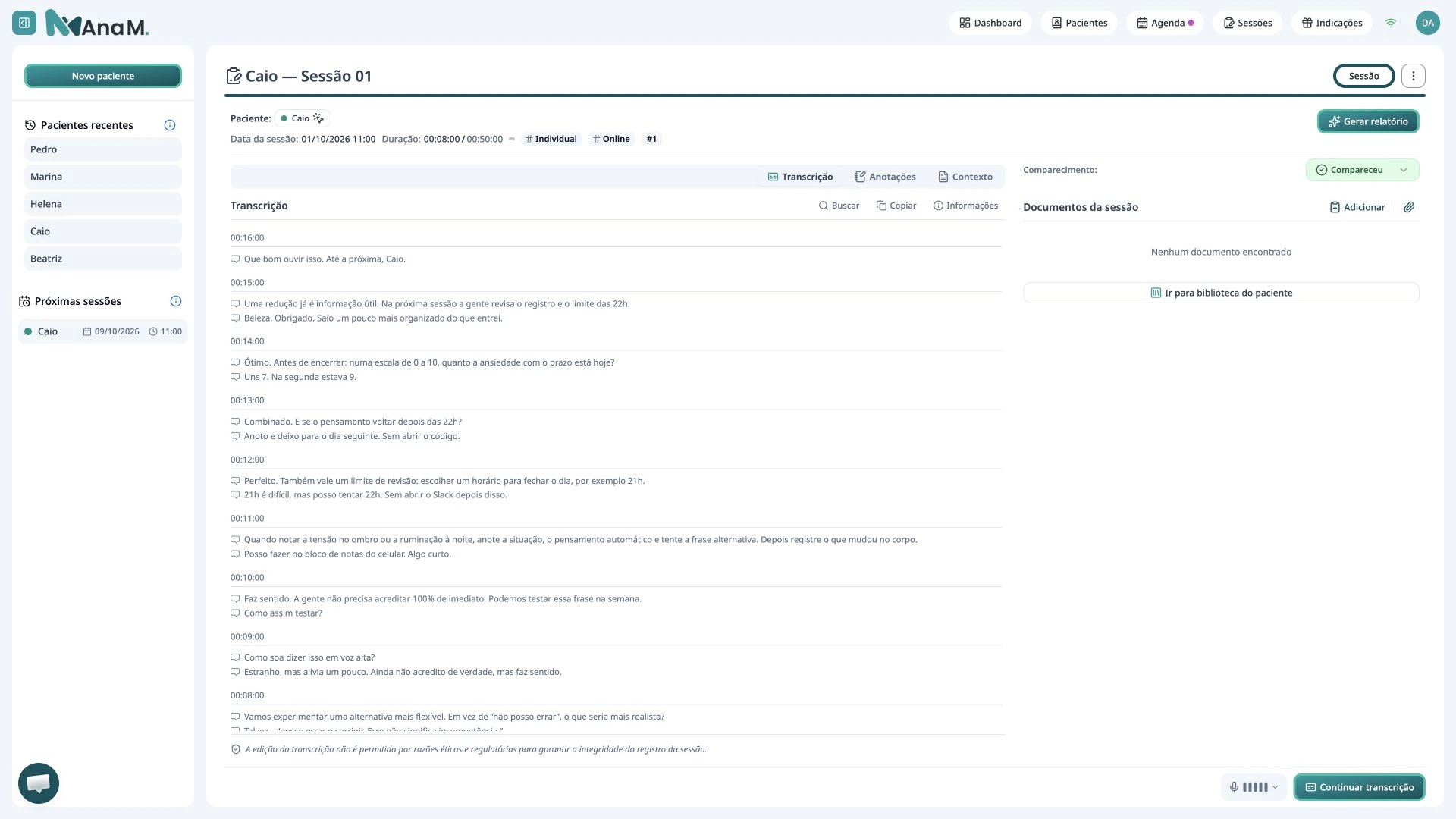Open the microphone selection dropdown arrow
This screenshot has height=819, width=1456.
(1275, 787)
